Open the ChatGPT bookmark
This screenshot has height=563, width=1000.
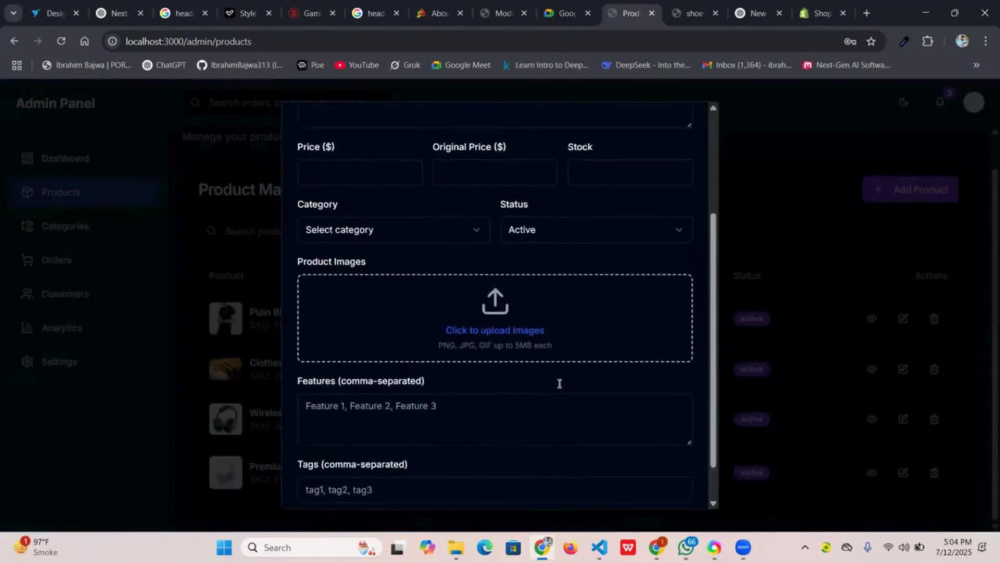164,65
